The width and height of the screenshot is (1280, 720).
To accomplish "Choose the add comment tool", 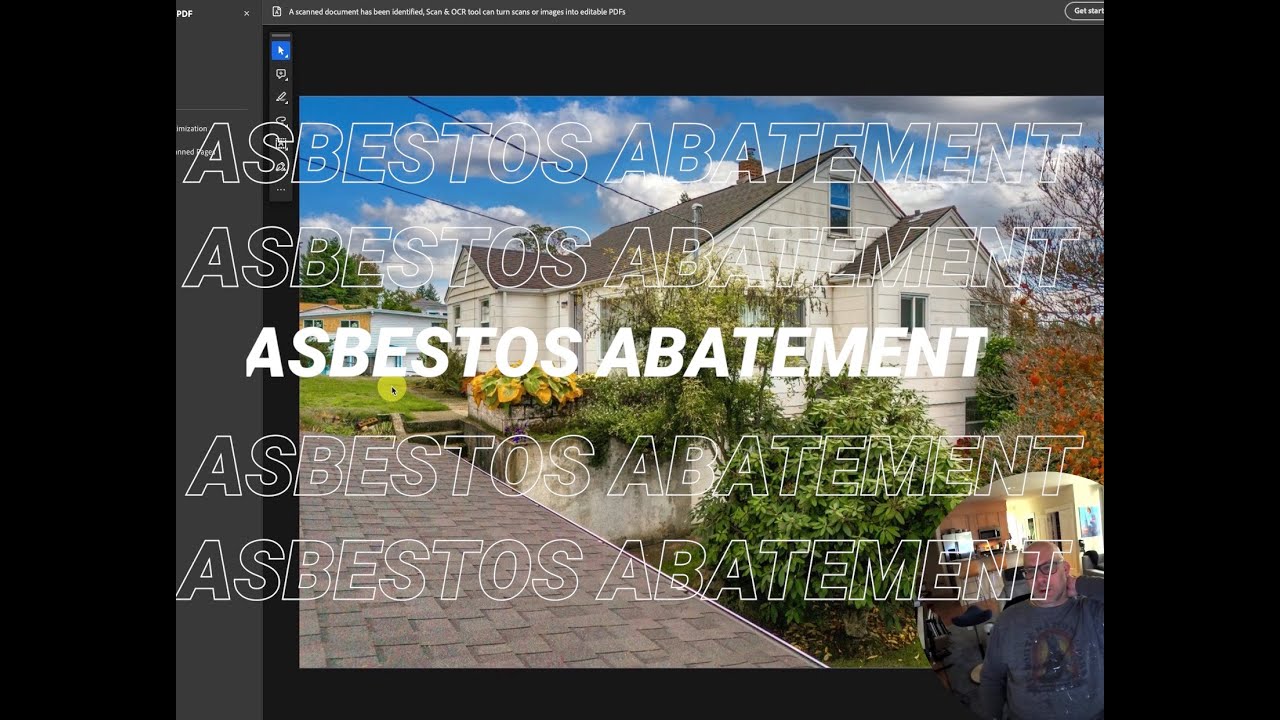I will pos(281,74).
